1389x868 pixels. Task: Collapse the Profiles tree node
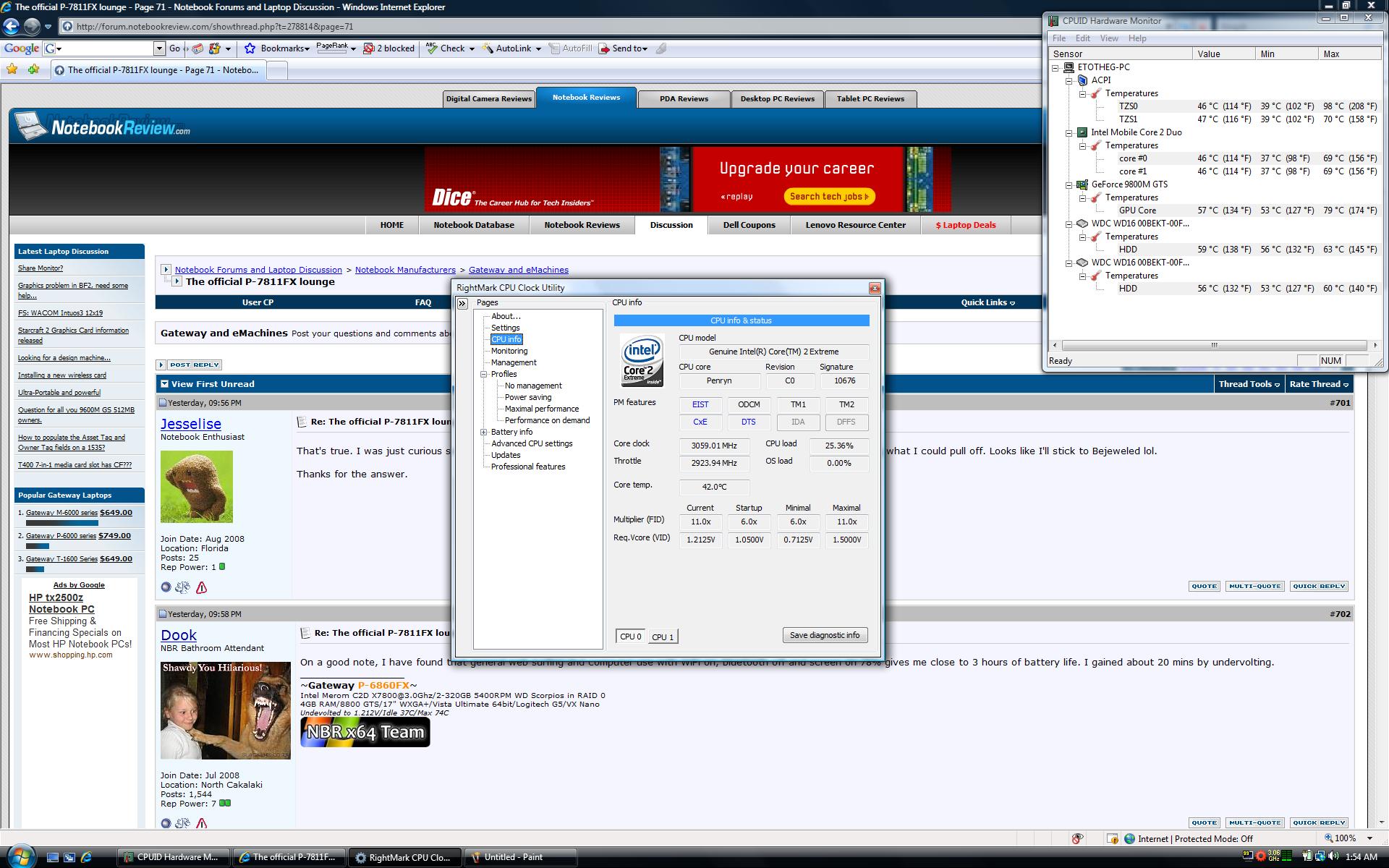click(484, 374)
